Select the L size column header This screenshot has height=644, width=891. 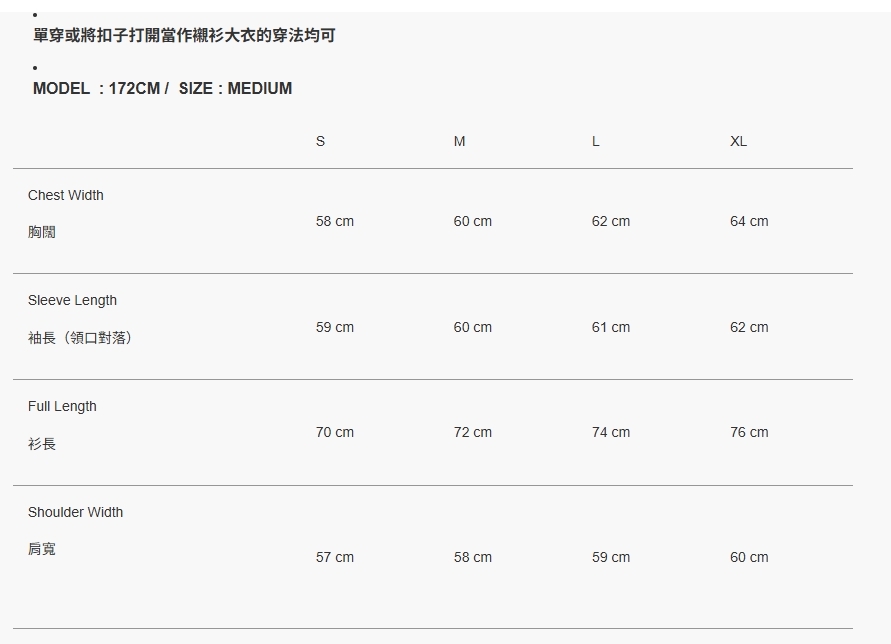coord(595,141)
